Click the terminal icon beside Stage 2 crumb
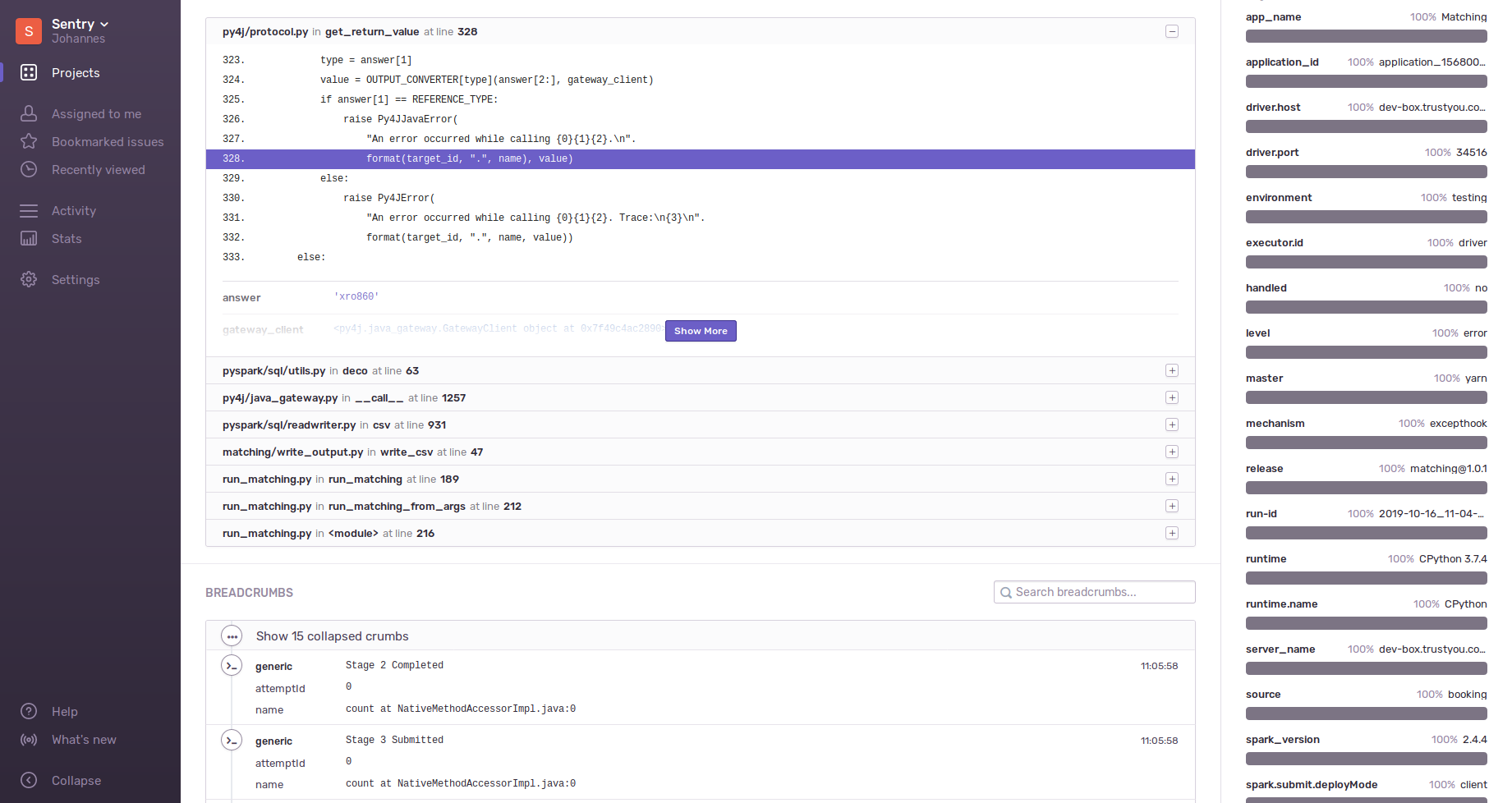 (232, 665)
